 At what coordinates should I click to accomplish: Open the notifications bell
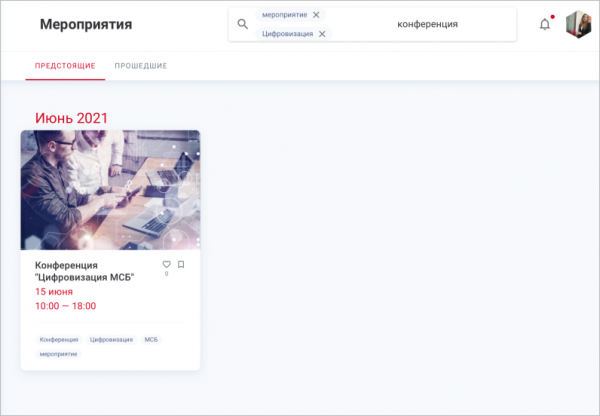[545, 24]
